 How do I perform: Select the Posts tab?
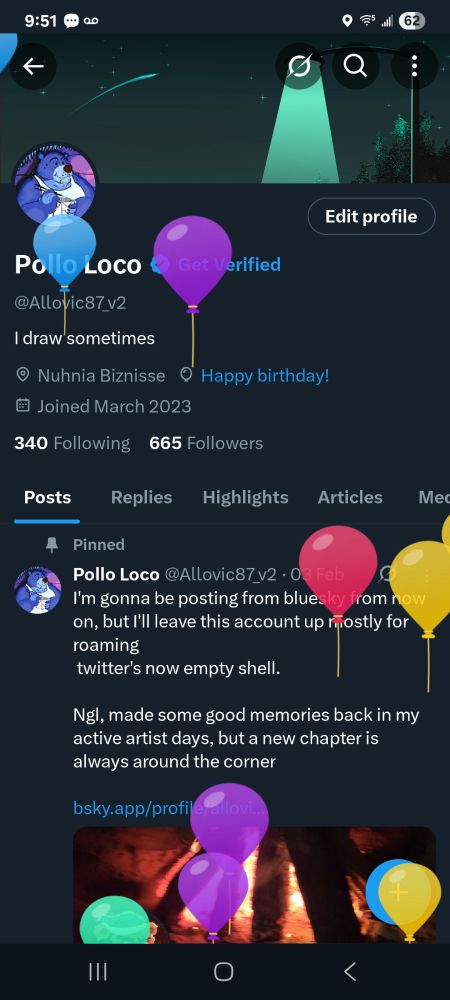(47, 497)
